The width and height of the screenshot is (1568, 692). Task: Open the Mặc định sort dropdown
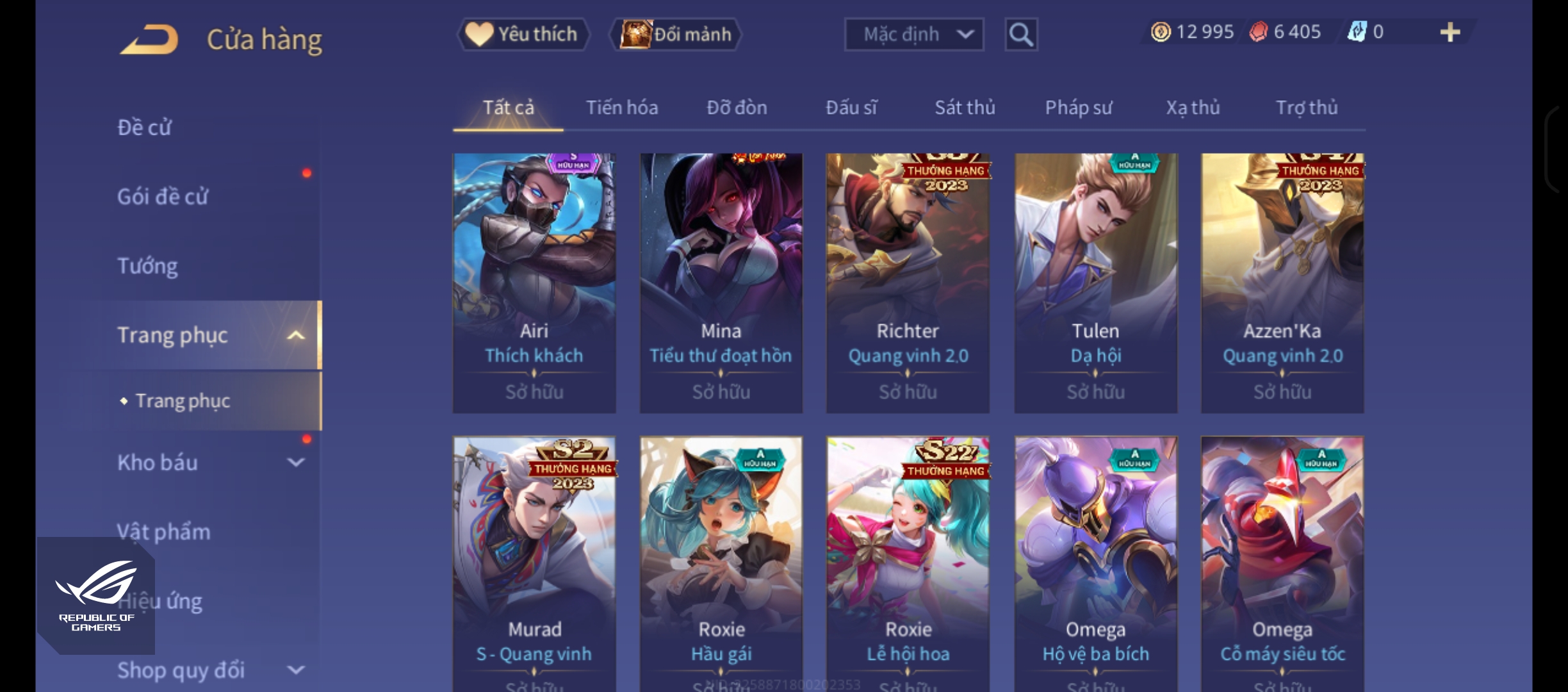(x=914, y=34)
